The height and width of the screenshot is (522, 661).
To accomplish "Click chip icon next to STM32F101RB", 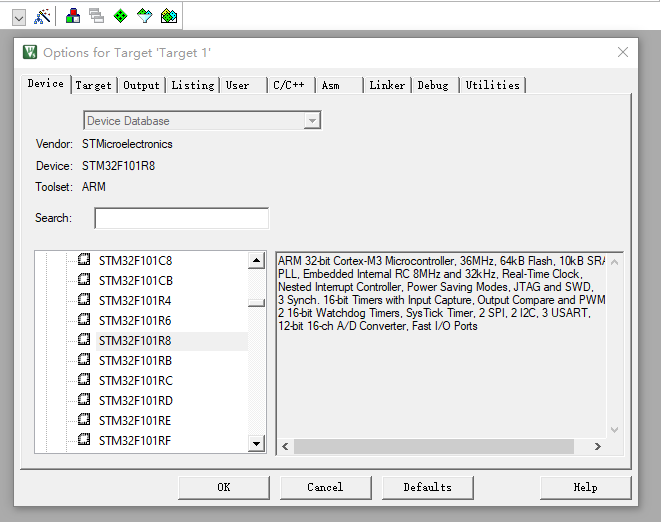I will pos(84,359).
